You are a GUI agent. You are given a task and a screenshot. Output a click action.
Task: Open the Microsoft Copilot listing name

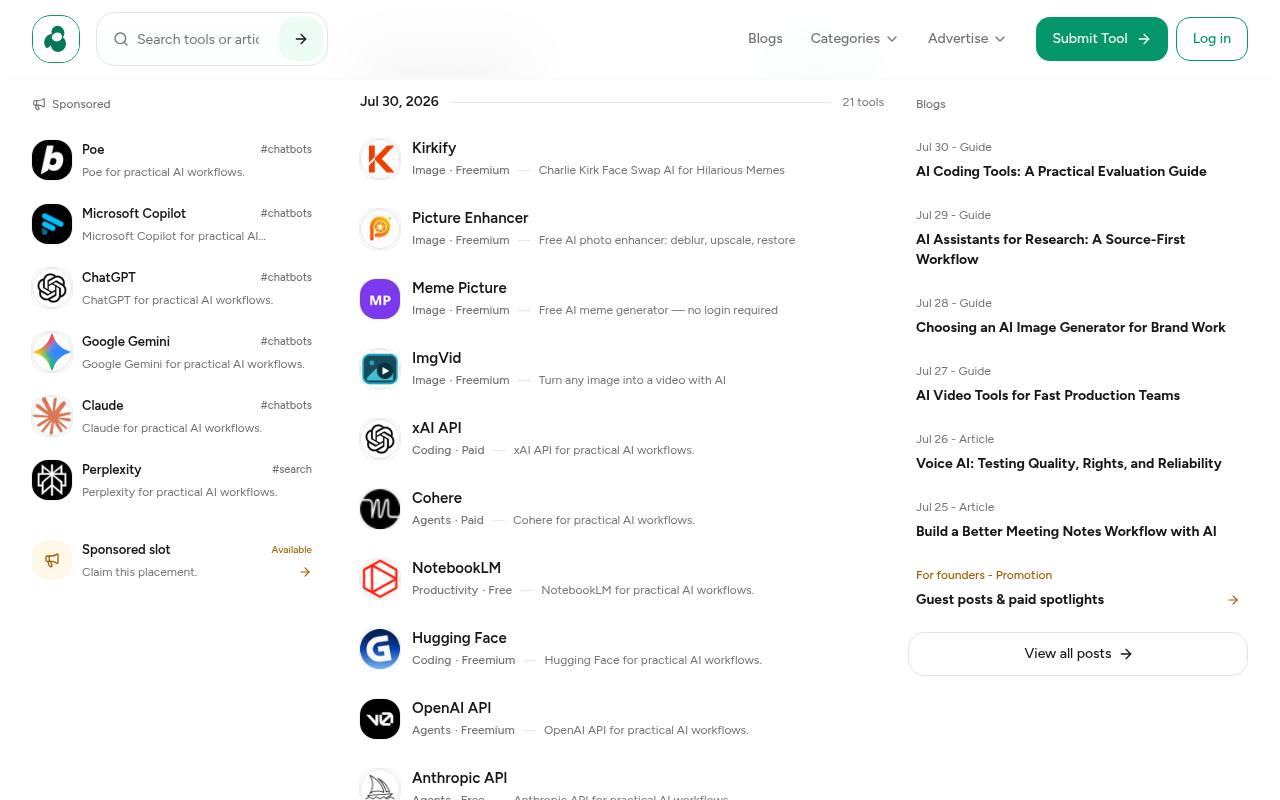pyautogui.click(x=134, y=213)
